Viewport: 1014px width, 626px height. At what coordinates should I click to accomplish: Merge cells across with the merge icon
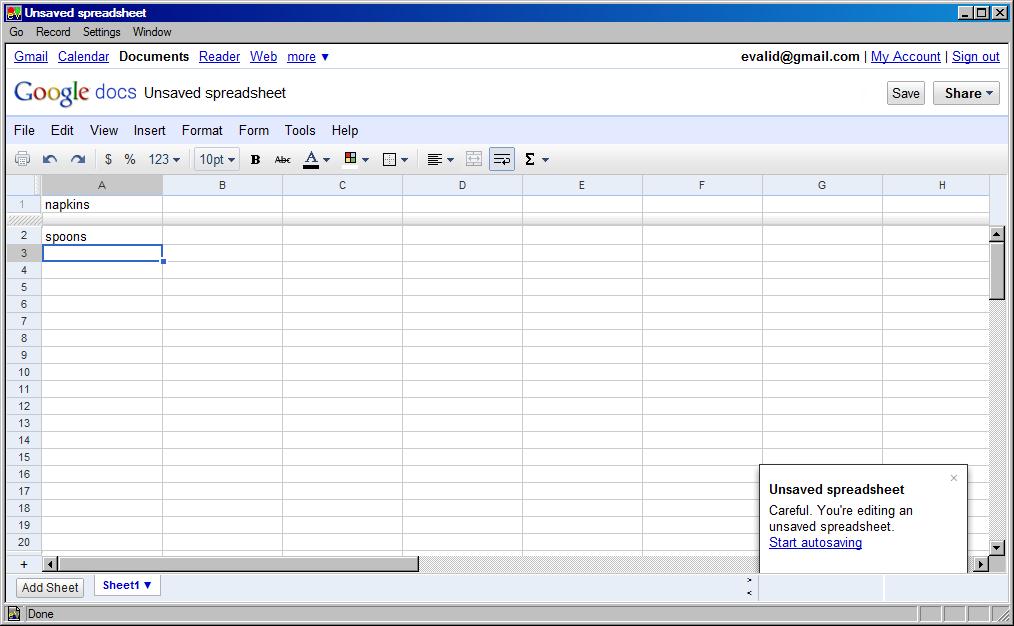point(473,159)
